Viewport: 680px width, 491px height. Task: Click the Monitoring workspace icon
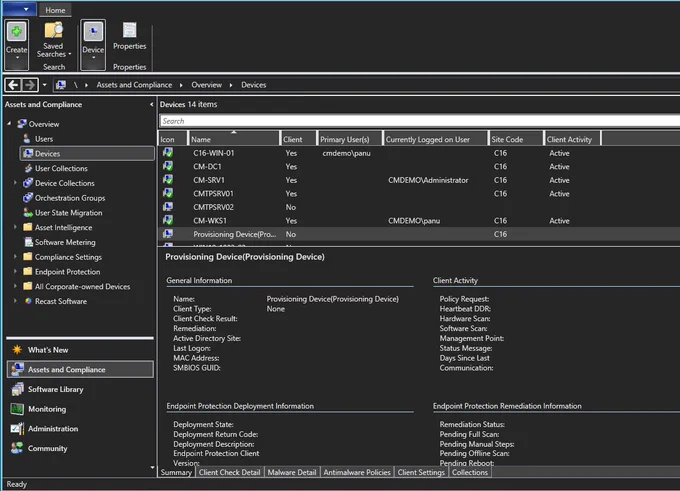click(x=17, y=409)
